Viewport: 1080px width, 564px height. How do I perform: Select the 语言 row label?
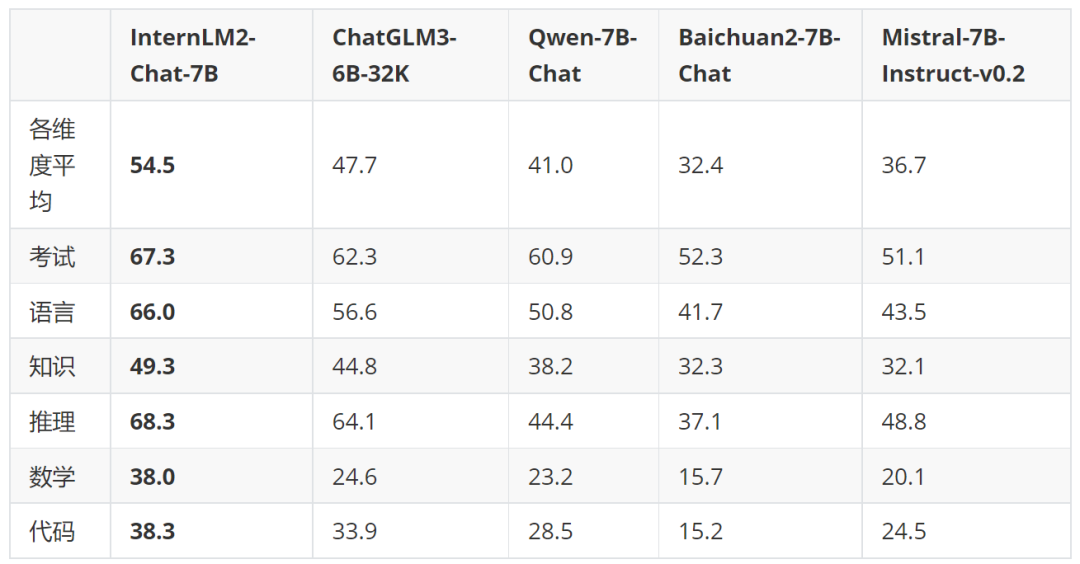point(52,312)
